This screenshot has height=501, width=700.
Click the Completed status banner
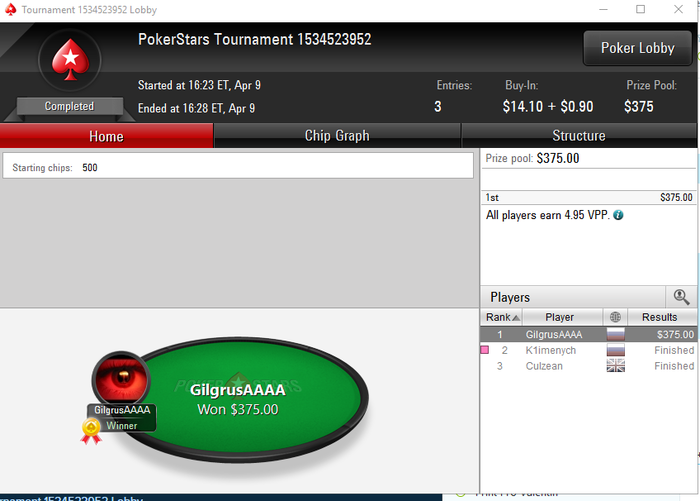pyautogui.click(x=70, y=106)
